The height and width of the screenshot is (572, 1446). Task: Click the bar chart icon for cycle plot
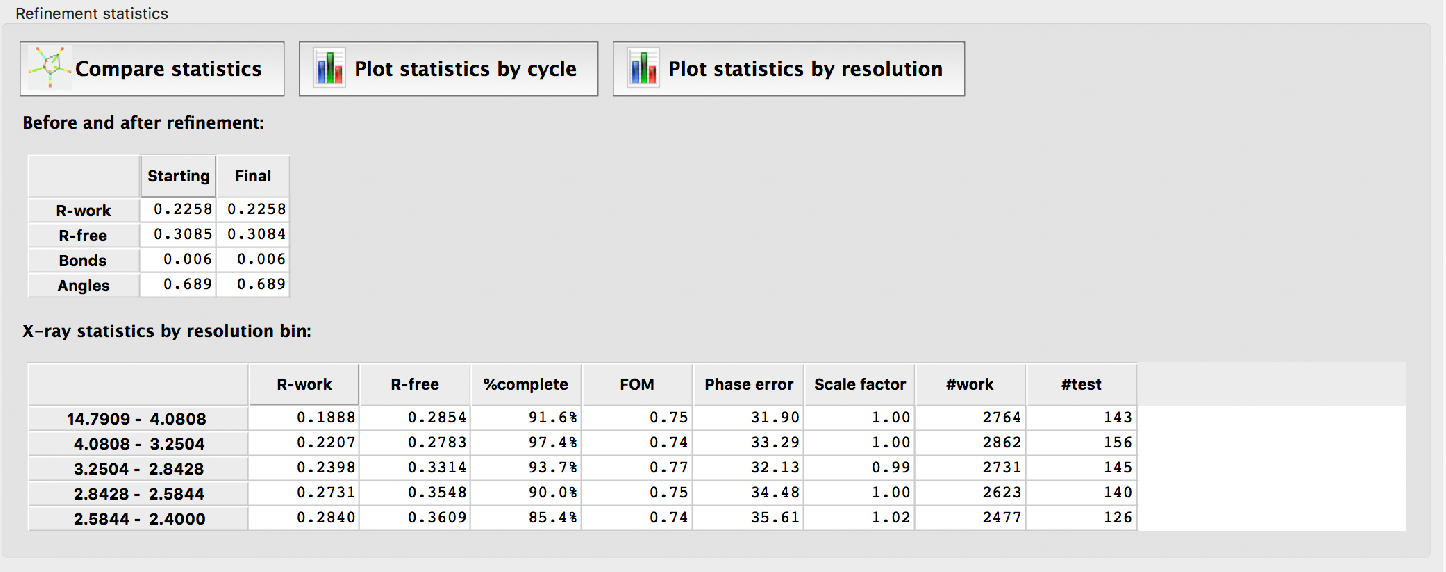tap(329, 69)
